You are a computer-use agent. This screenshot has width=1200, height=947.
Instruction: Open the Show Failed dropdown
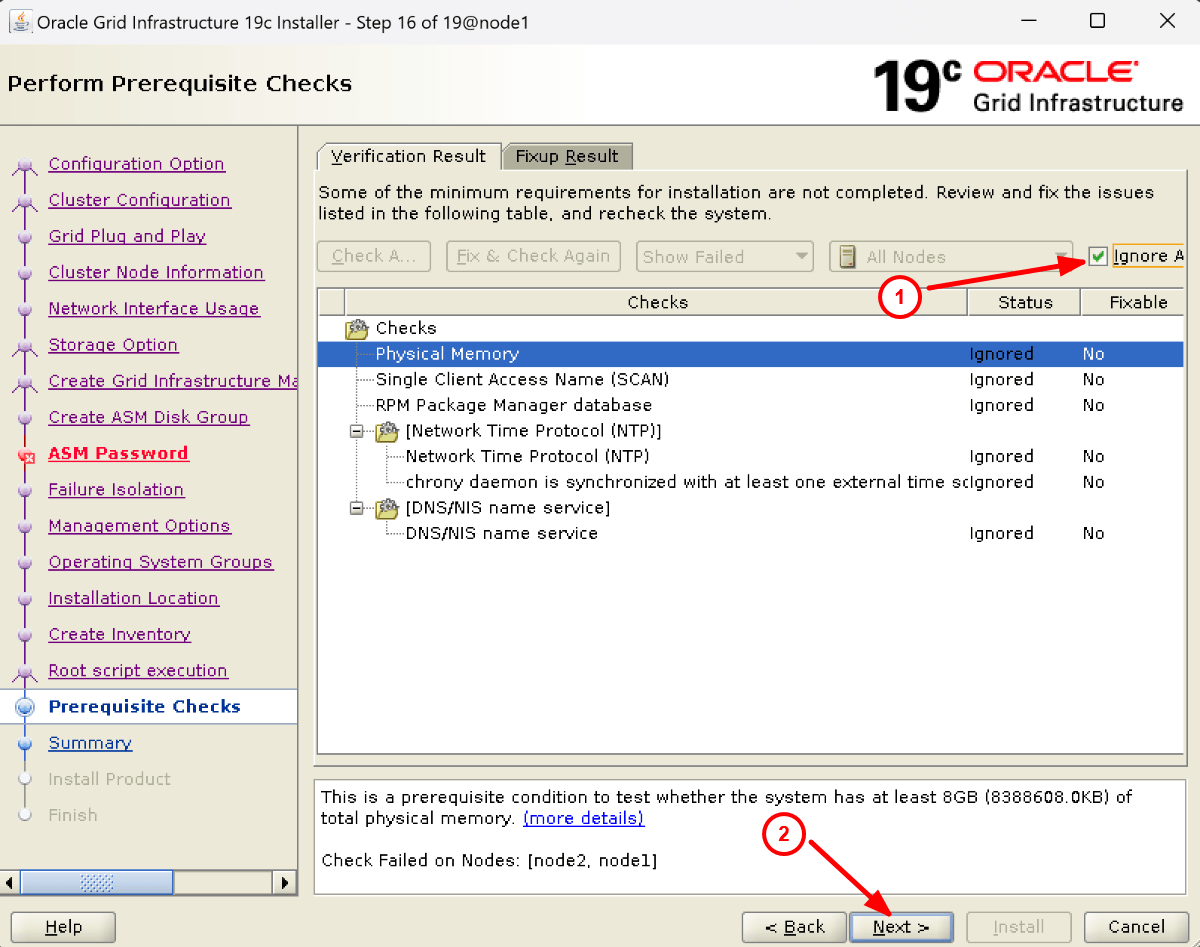click(x=724, y=256)
